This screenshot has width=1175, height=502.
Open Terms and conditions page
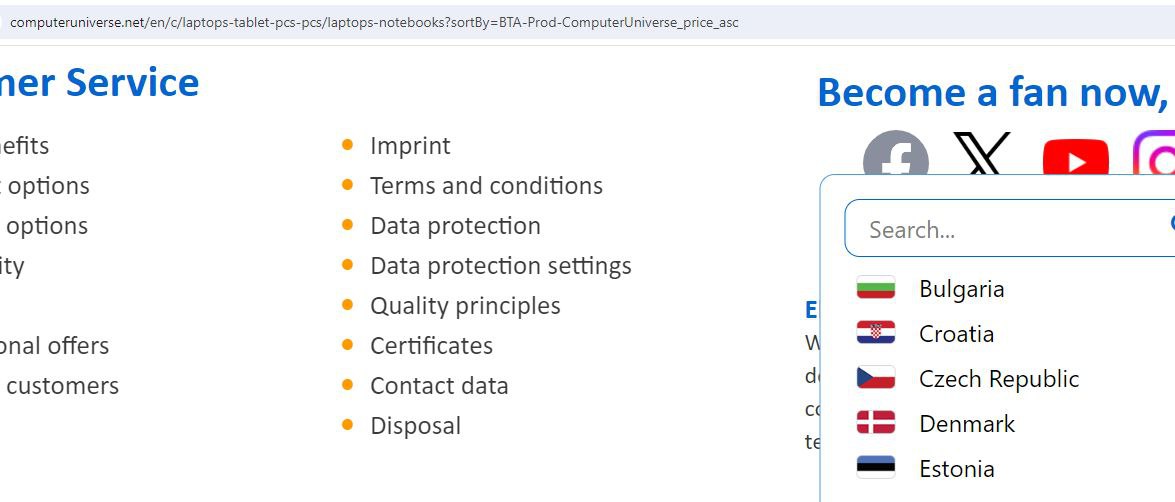click(486, 186)
